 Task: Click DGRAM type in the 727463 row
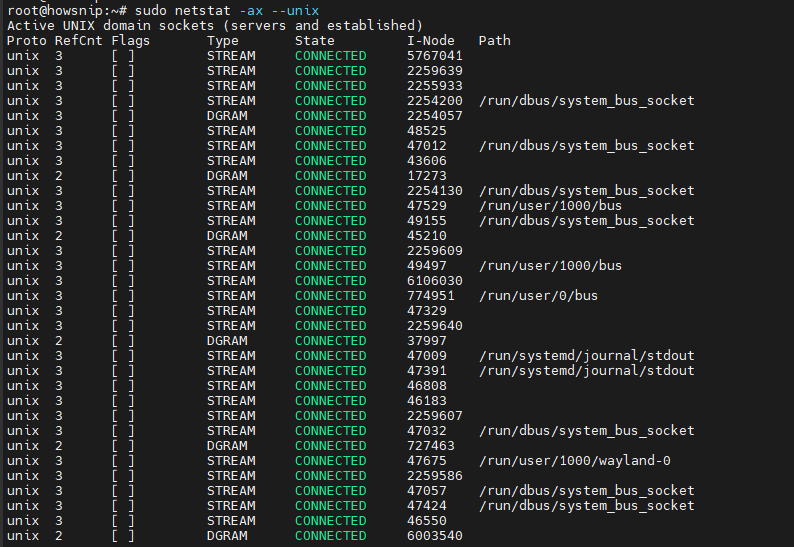[x=227, y=446]
